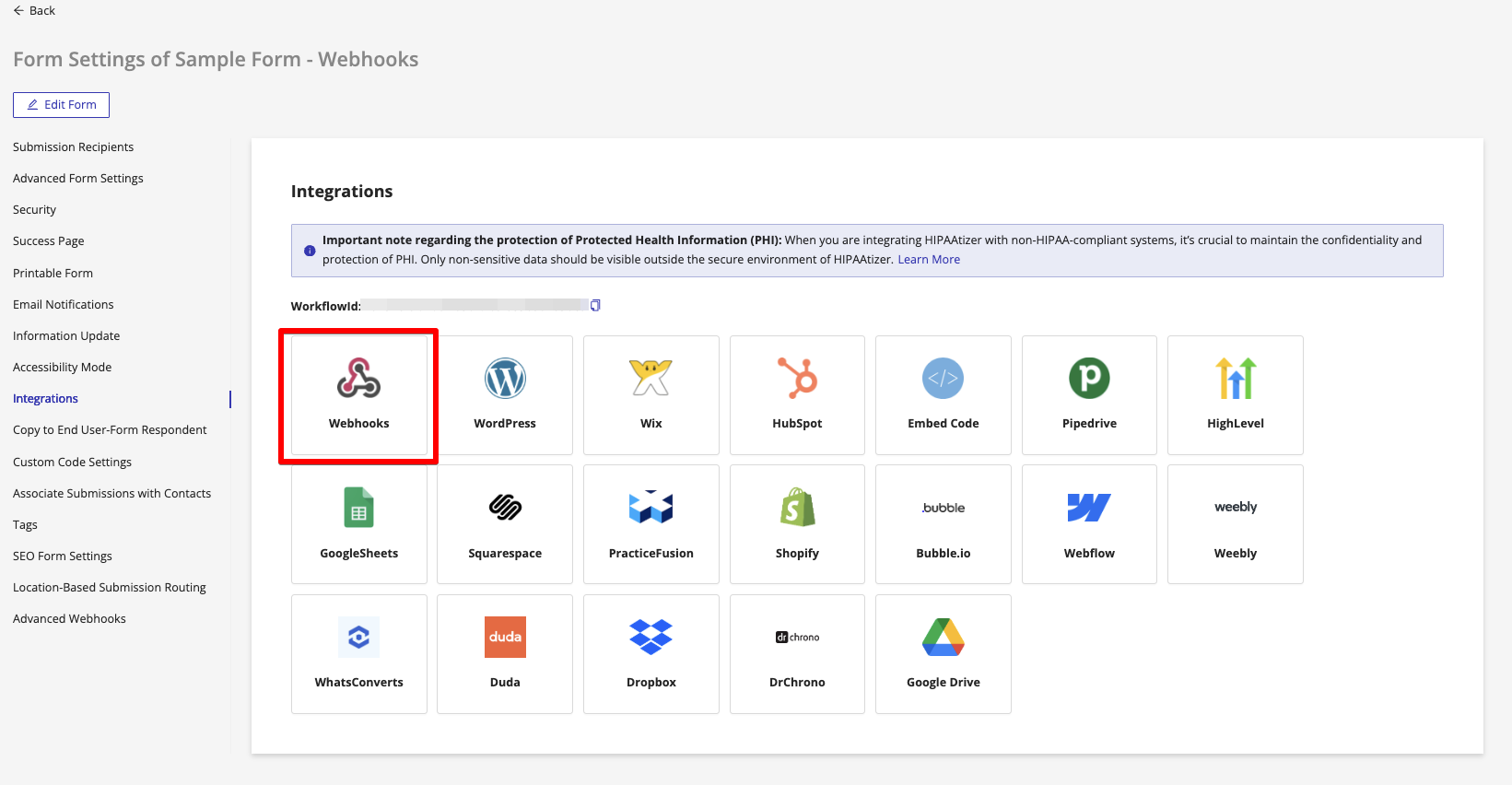The height and width of the screenshot is (785, 1512).
Task: Open the DrChrono integration icon
Action: tap(797, 637)
